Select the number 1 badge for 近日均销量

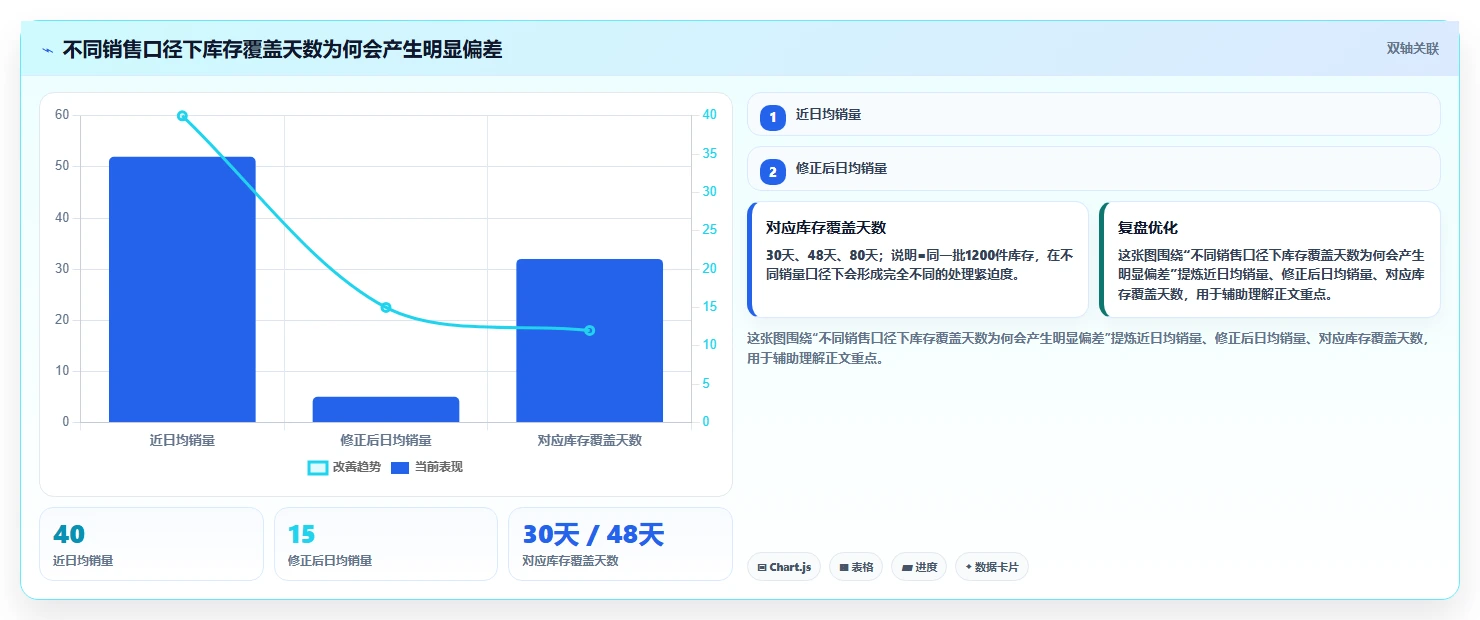[x=773, y=118]
